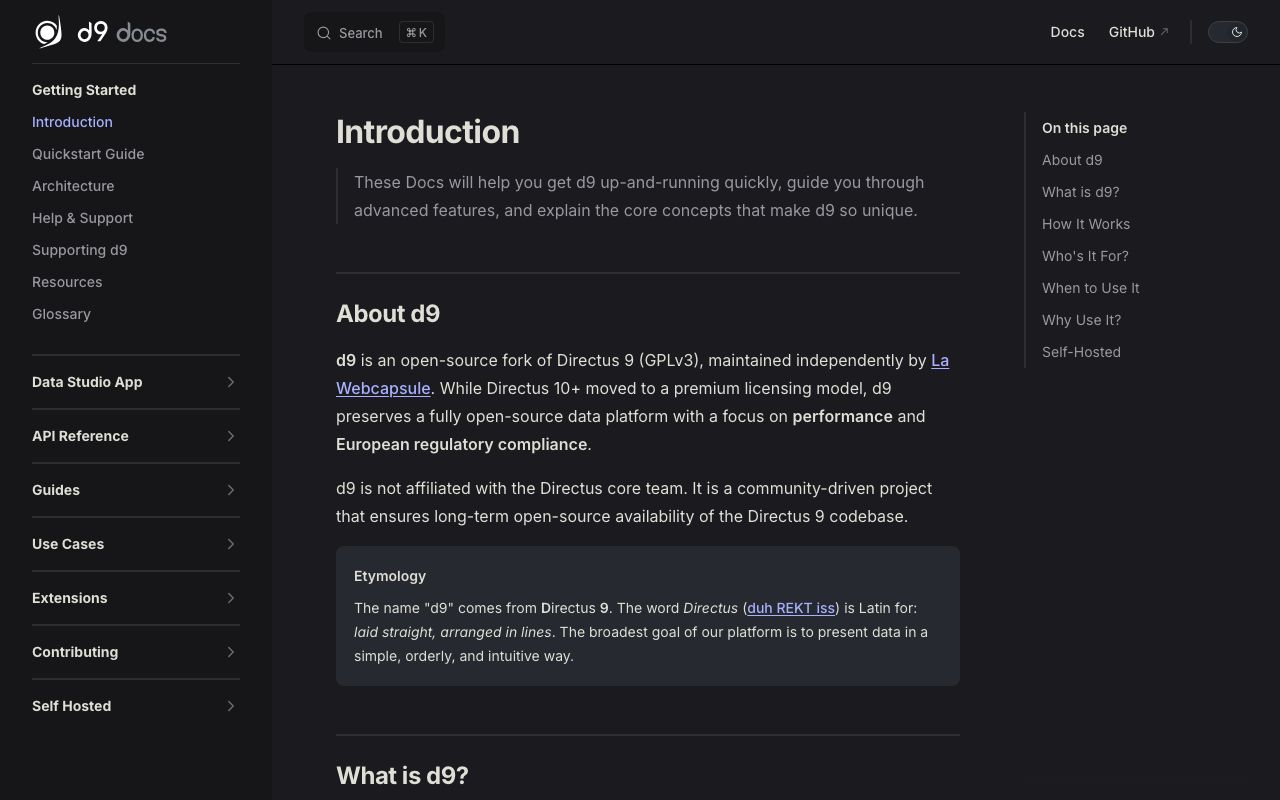The height and width of the screenshot is (800, 1280).
Task: Open the La Webcapsule link
Action: click(x=642, y=374)
